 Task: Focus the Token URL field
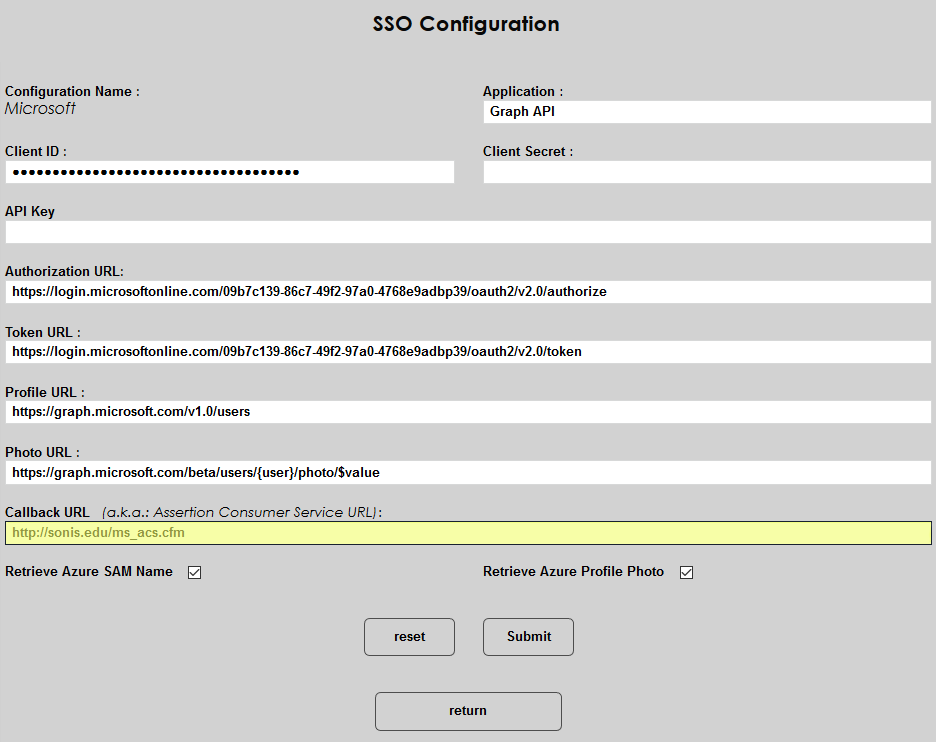pyautogui.click(x=467, y=352)
